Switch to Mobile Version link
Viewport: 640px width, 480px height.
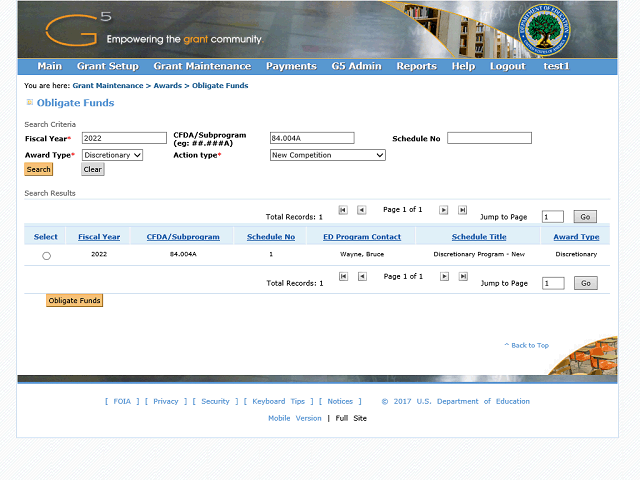[295, 418]
